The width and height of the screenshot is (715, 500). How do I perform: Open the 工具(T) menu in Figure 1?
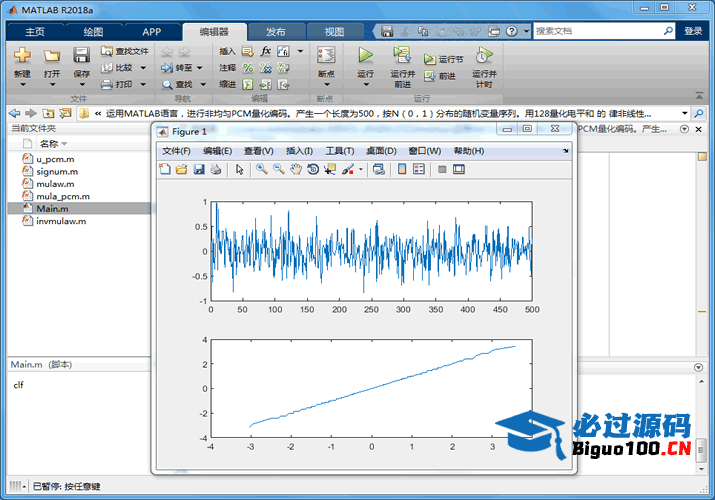pyautogui.click(x=339, y=151)
